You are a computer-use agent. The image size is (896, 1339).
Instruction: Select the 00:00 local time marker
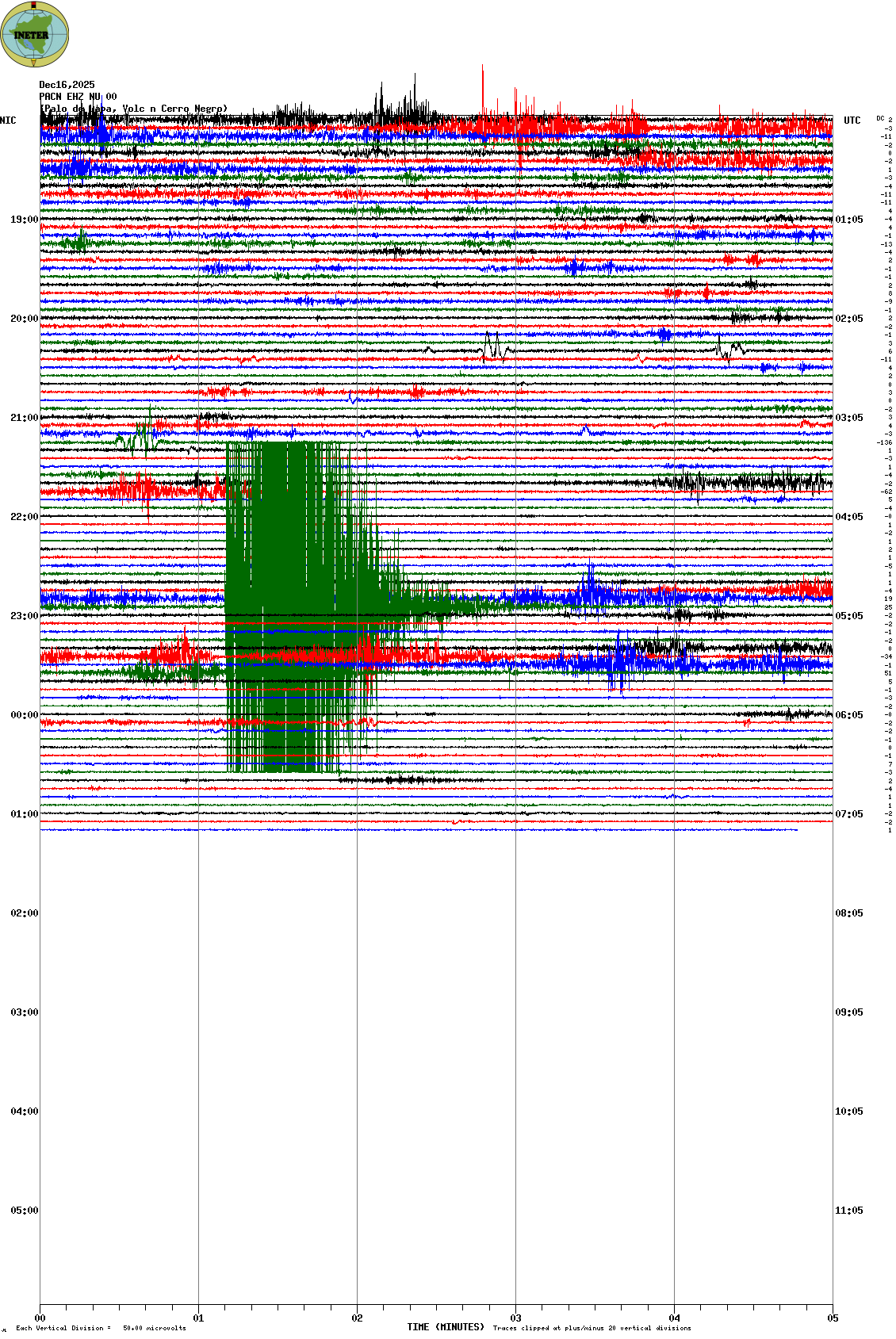click(24, 715)
